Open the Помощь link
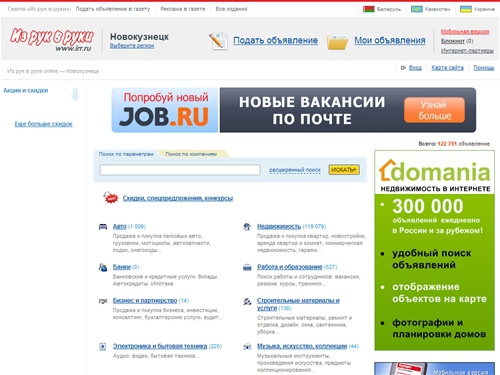 (x=484, y=68)
